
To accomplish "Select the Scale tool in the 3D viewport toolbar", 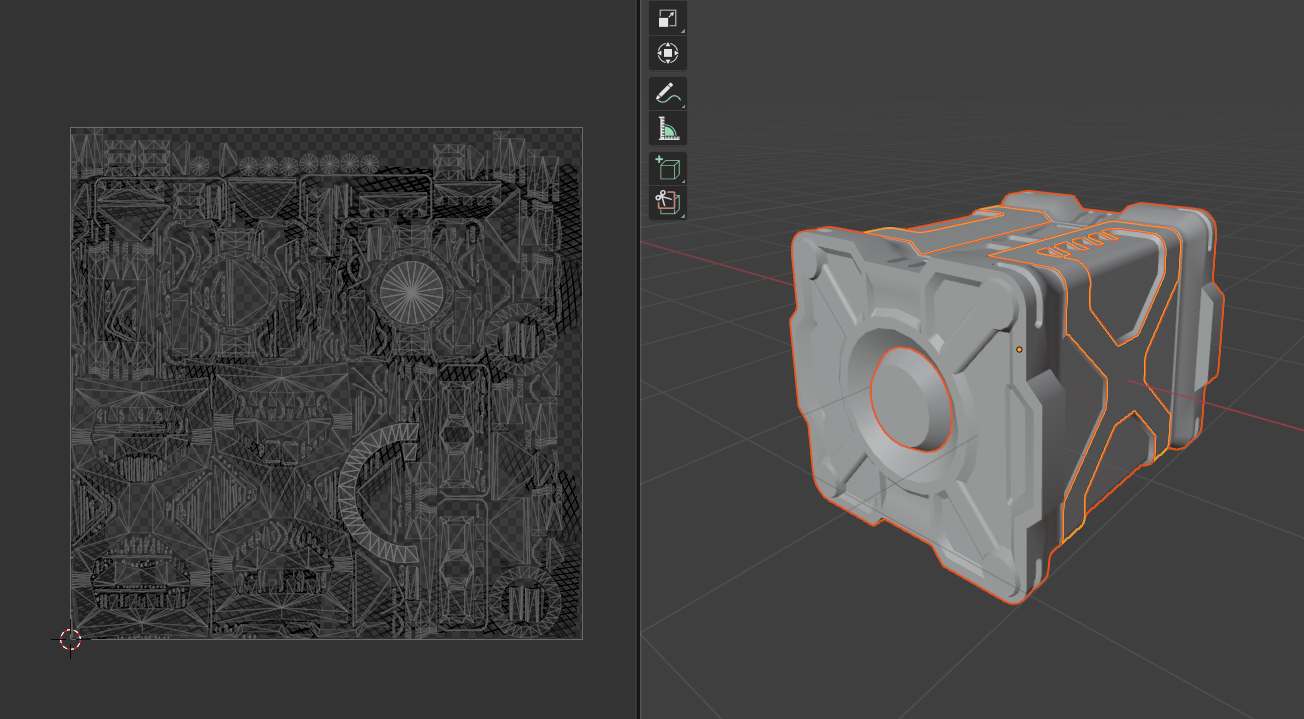I will [x=668, y=18].
